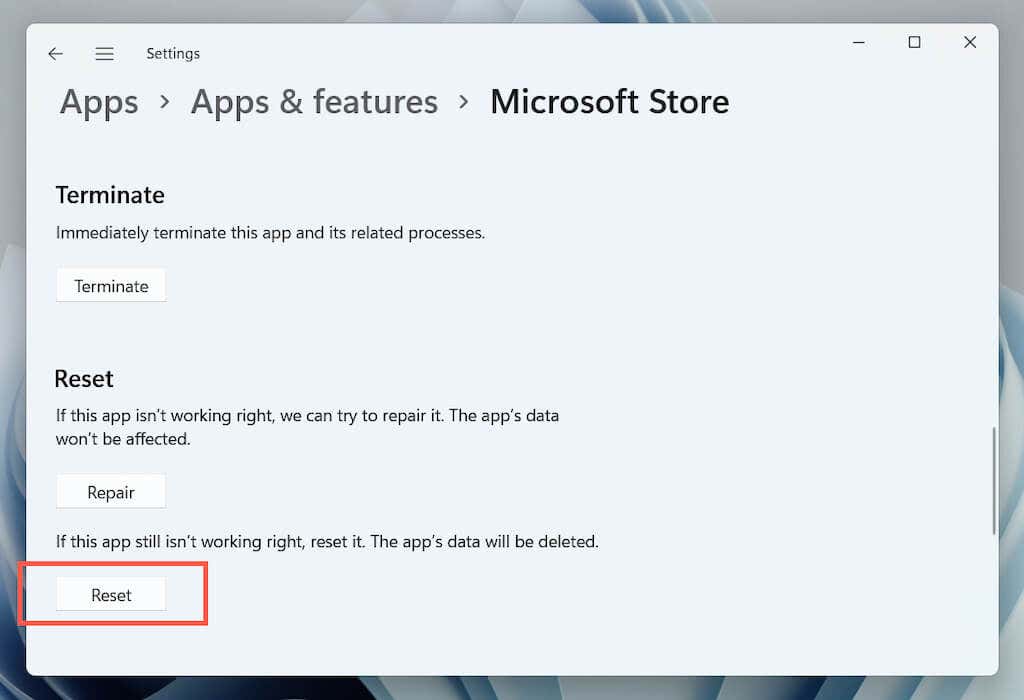Click the Reset section heading
Screen dimensions: 1024x700
pos(84,379)
